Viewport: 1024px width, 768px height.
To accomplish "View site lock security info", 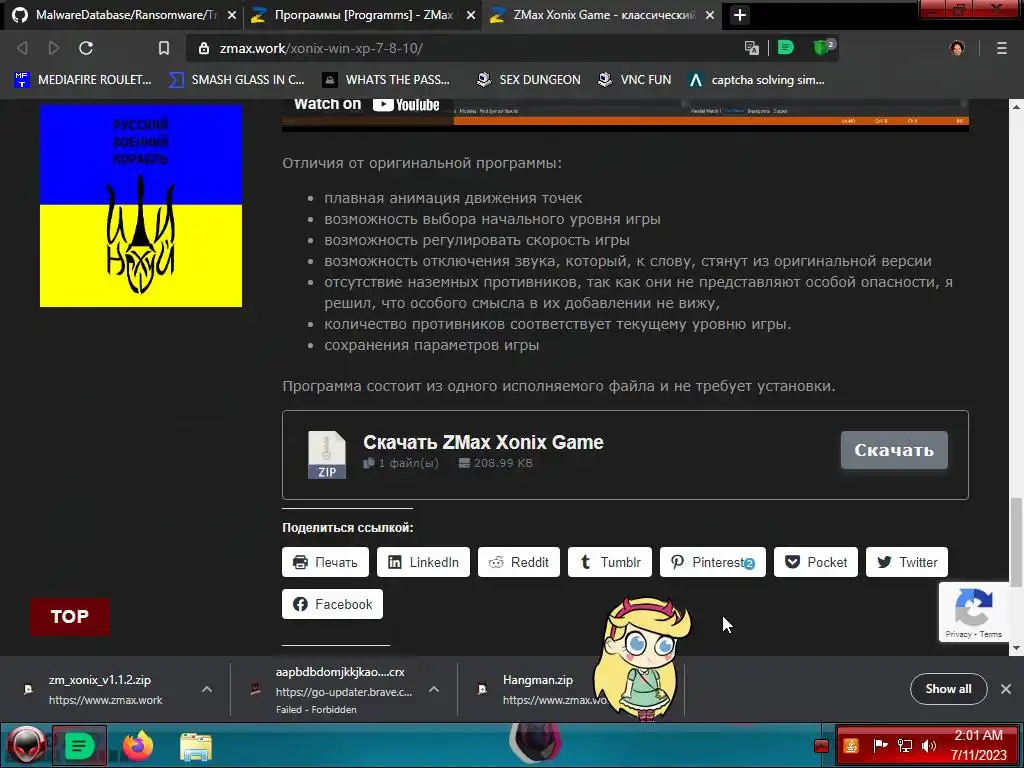I will click(x=204, y=48).
